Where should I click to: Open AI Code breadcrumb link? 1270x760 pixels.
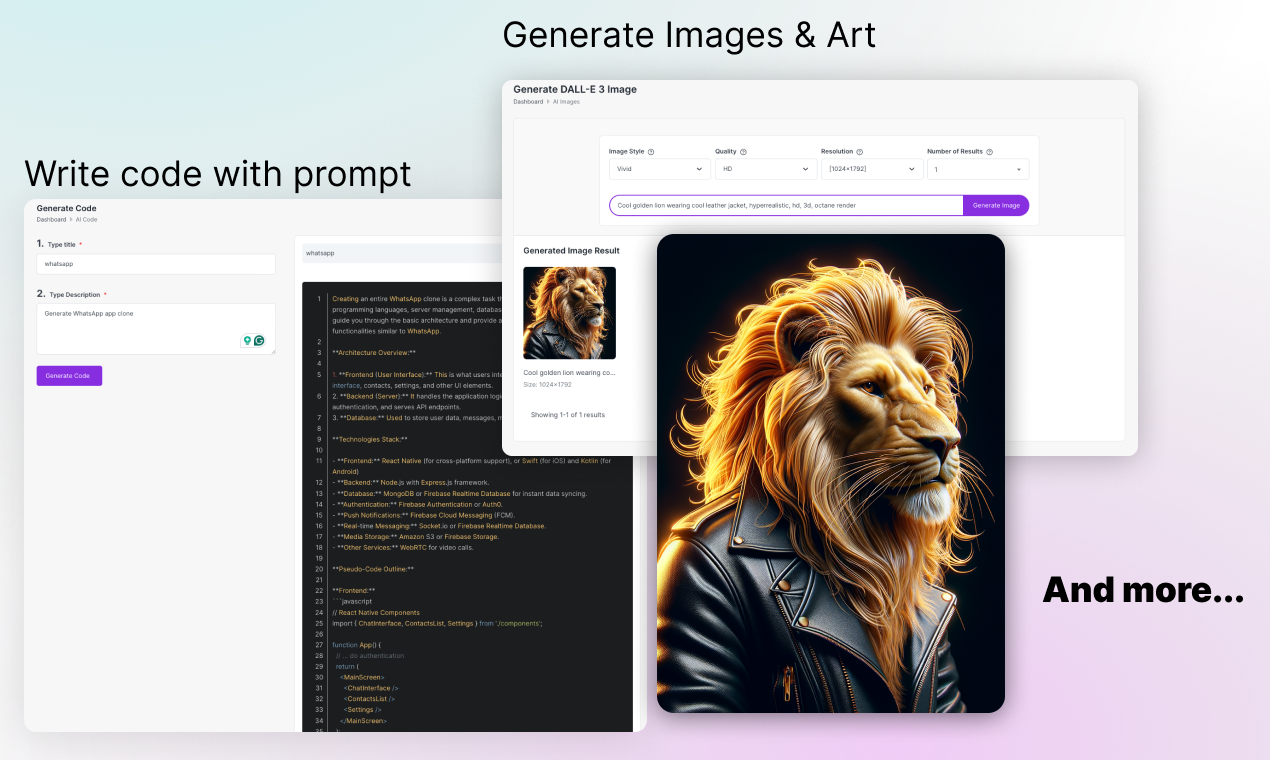[87, 219]
